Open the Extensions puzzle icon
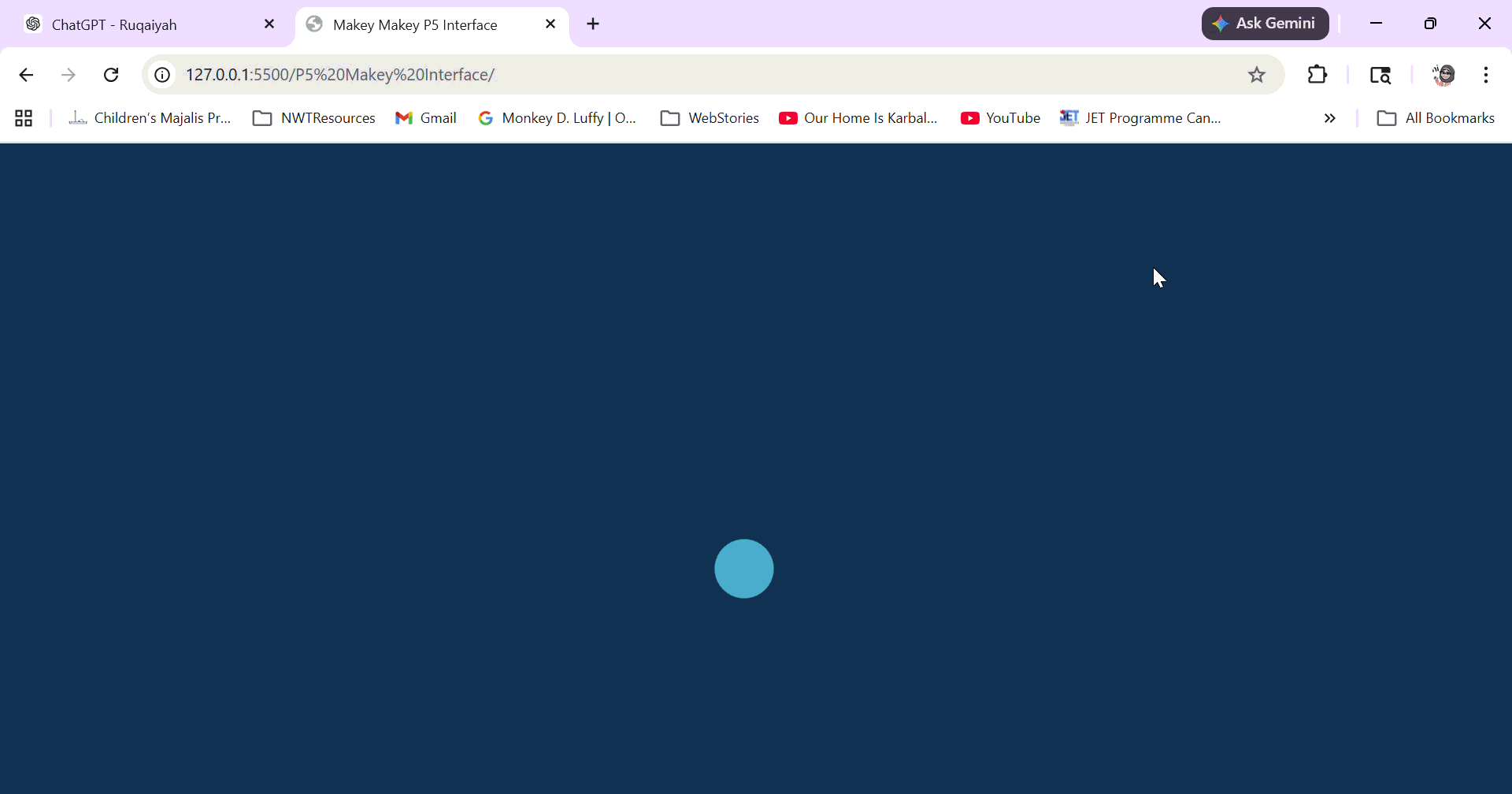This screenshot has width=1512, height=794. 1317,75
